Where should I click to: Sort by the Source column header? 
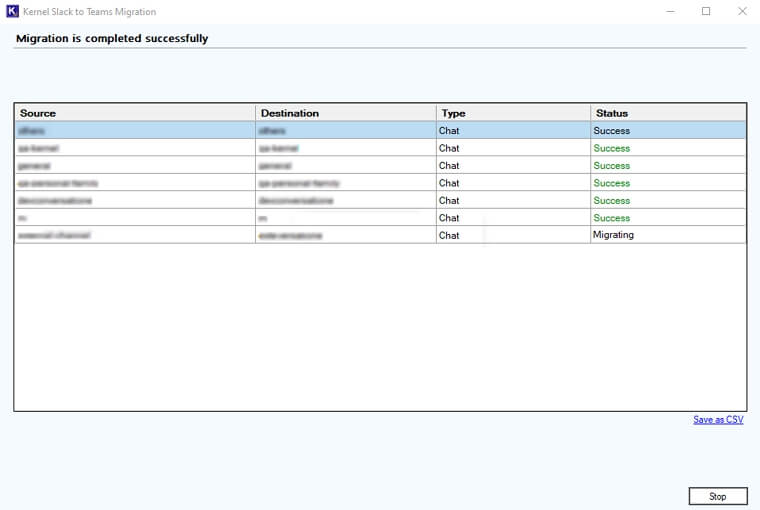click(135, 113)
